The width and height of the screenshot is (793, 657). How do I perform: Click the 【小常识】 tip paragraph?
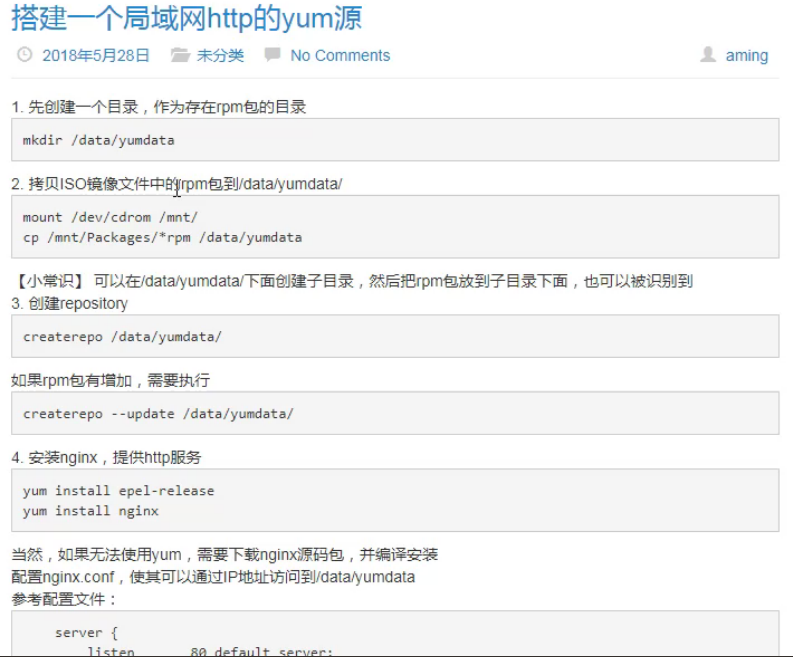pyautogui.click(x=353, y=281)
